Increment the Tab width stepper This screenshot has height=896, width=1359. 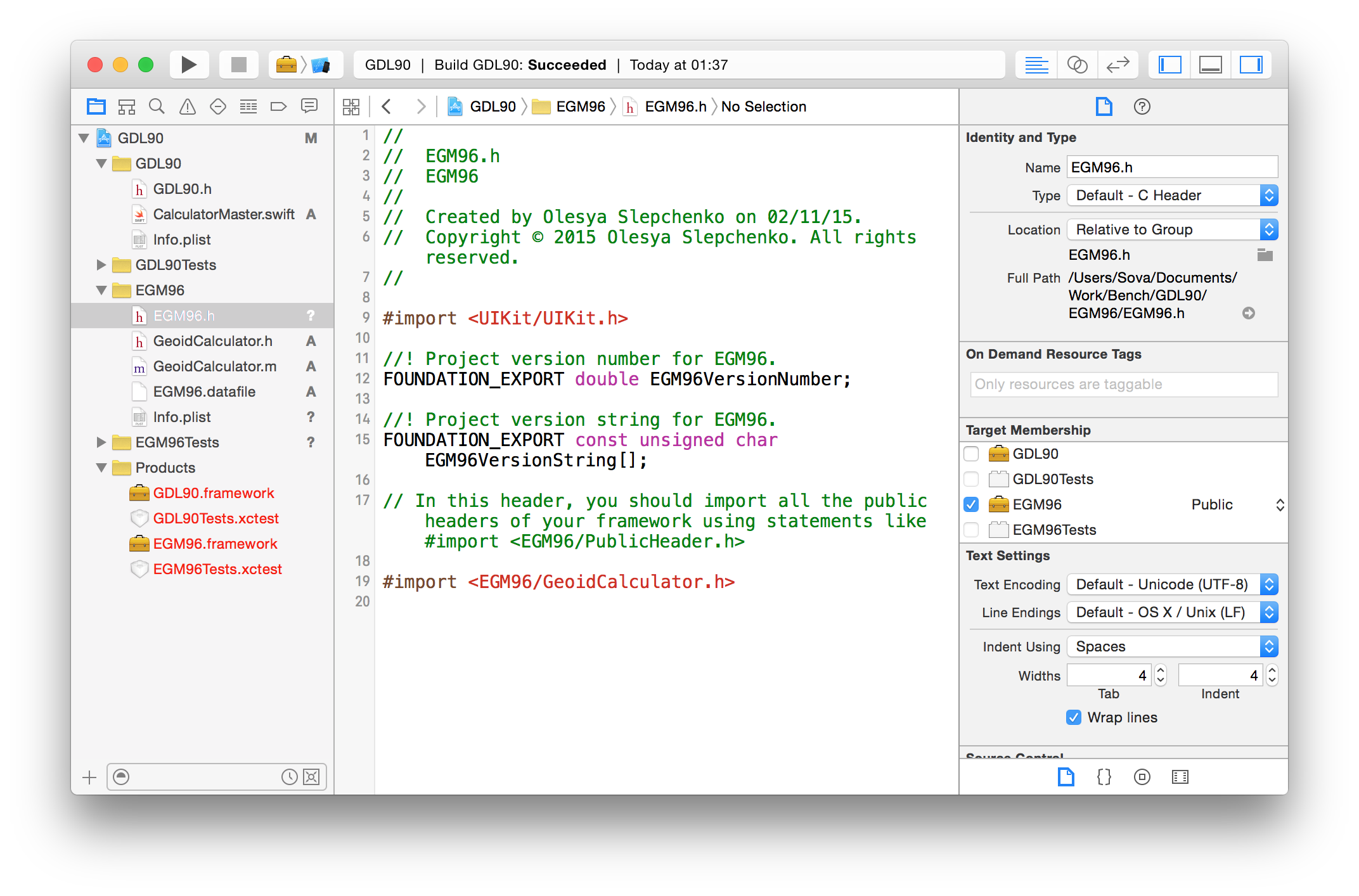[1161, 670]
